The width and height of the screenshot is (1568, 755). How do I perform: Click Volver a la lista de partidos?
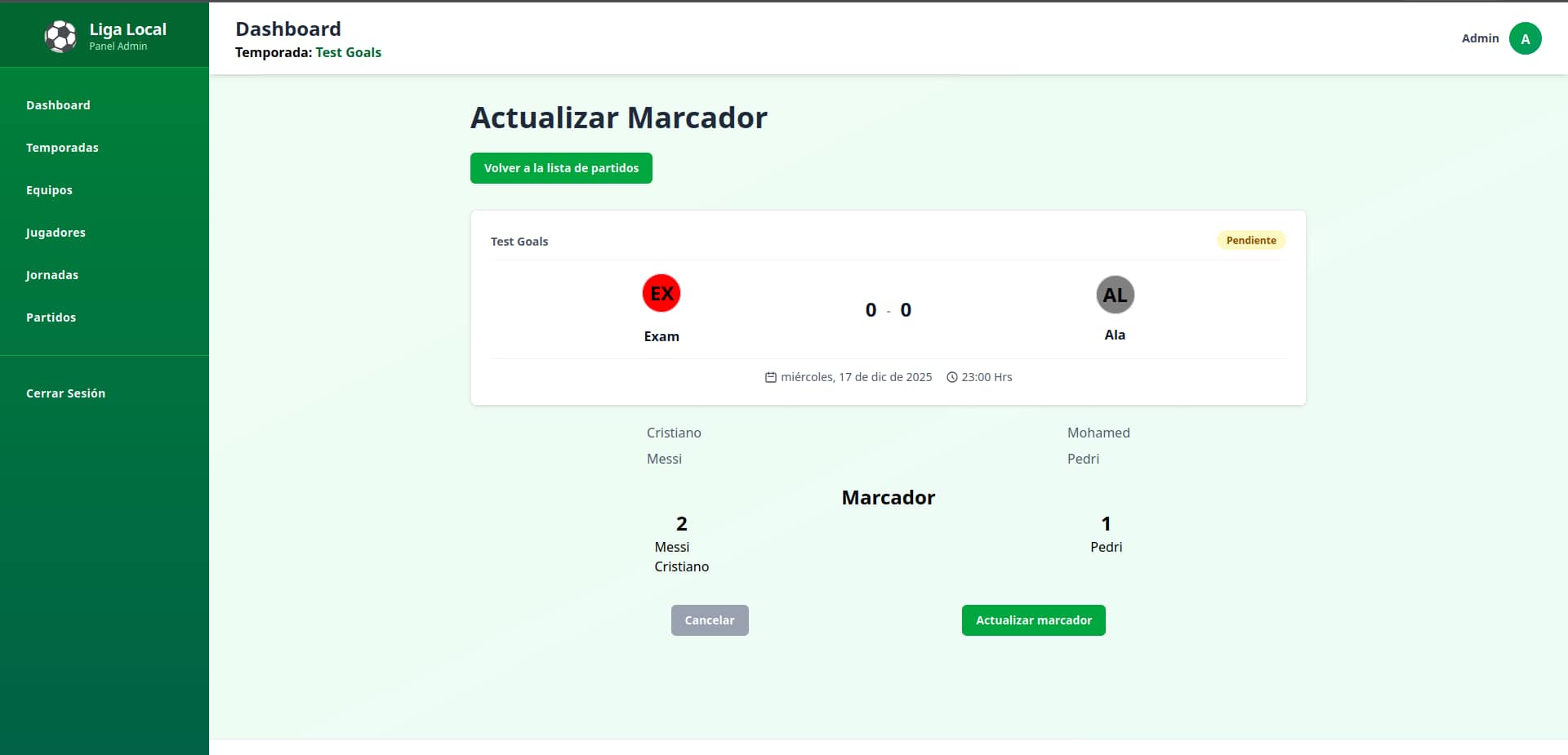click(561, 168)
